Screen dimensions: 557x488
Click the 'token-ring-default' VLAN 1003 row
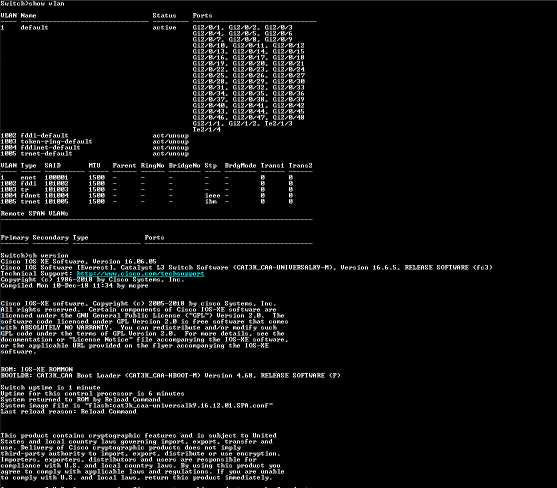(94, 141)
